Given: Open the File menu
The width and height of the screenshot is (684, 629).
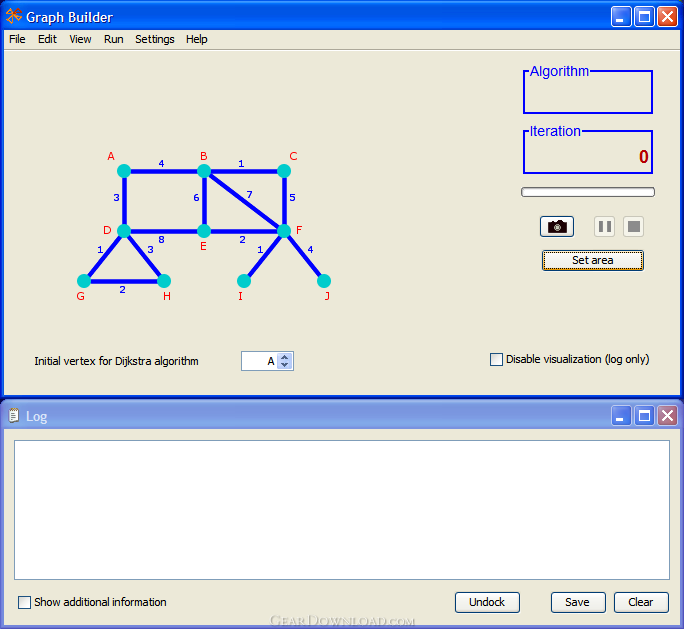Looking at the screenshot, I should 17,39.
